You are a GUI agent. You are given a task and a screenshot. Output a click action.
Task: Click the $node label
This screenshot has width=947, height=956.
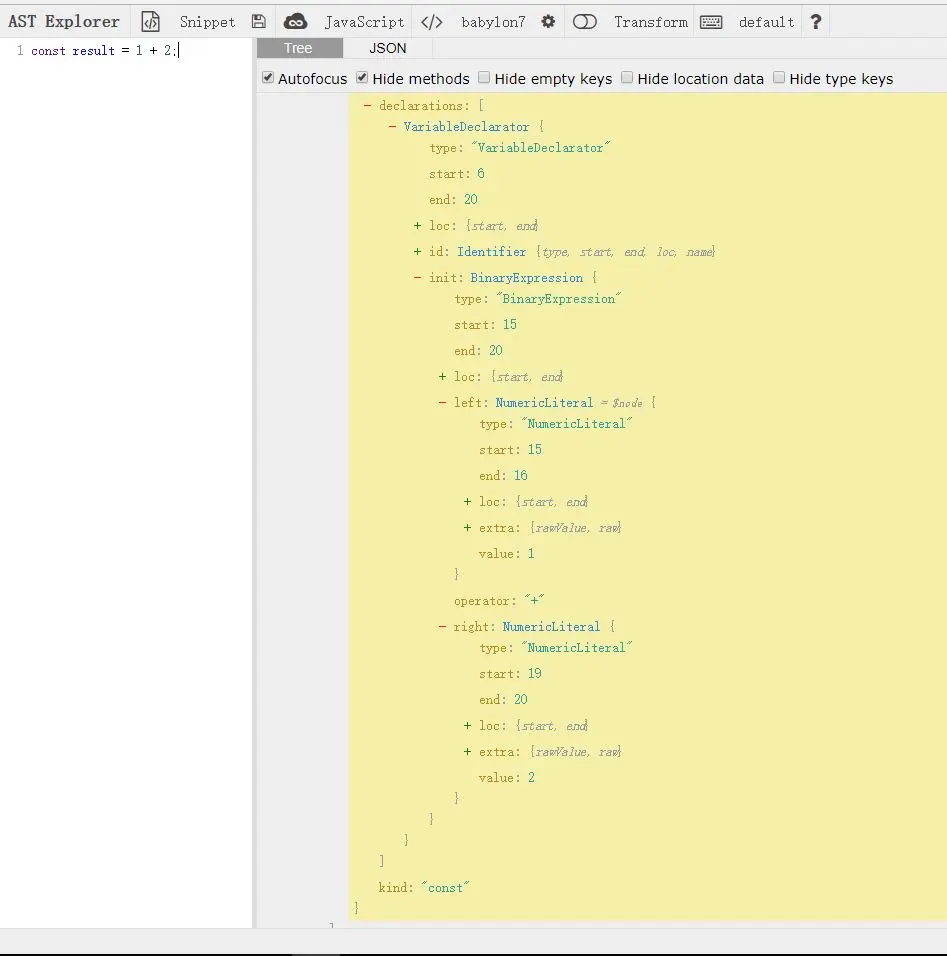pos(627,403)
